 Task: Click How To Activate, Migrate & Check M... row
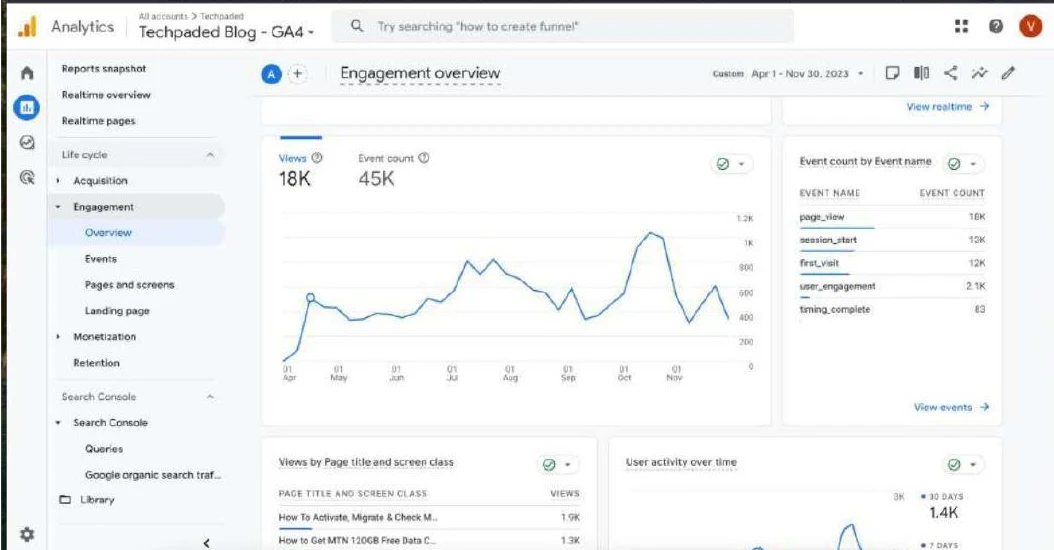tap(429, 518)
